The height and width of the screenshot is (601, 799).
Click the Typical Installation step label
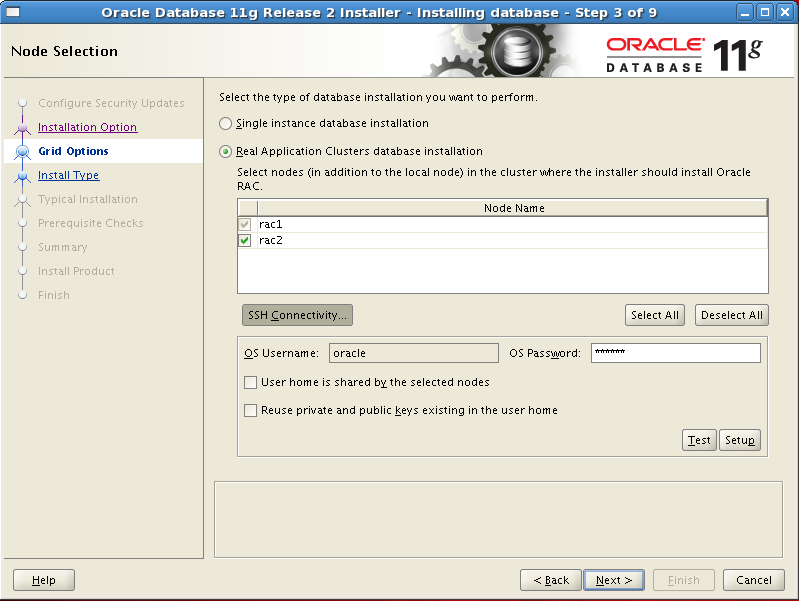[88, 199]
